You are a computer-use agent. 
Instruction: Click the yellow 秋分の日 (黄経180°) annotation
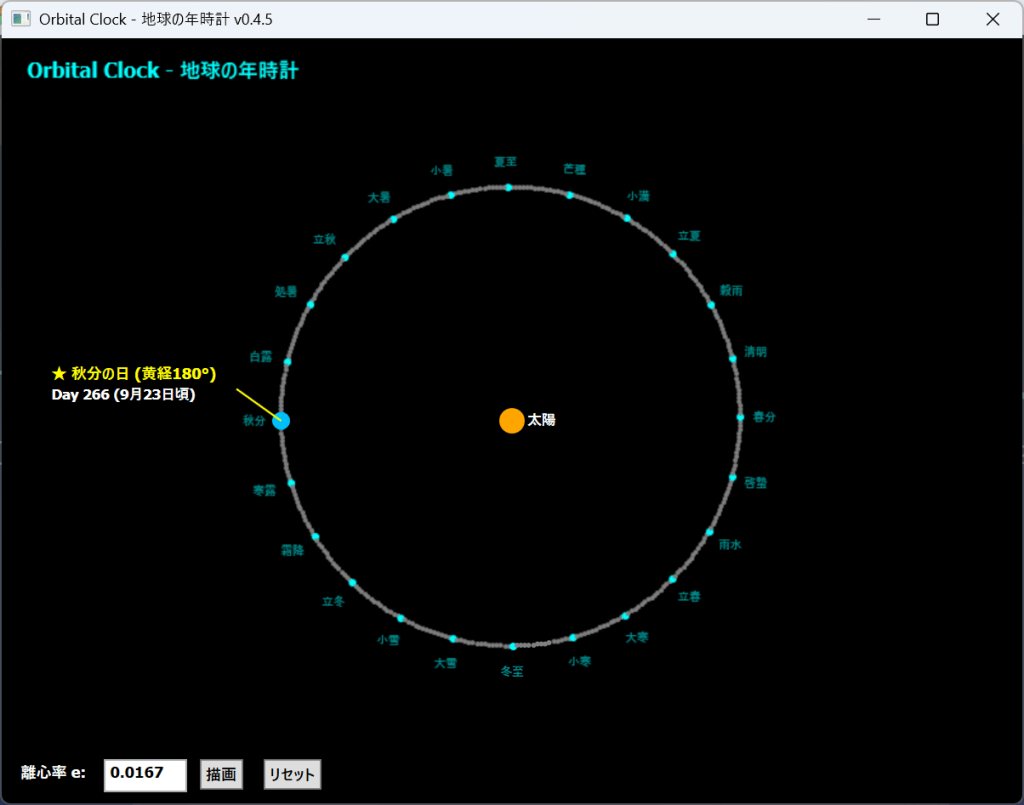134,373
